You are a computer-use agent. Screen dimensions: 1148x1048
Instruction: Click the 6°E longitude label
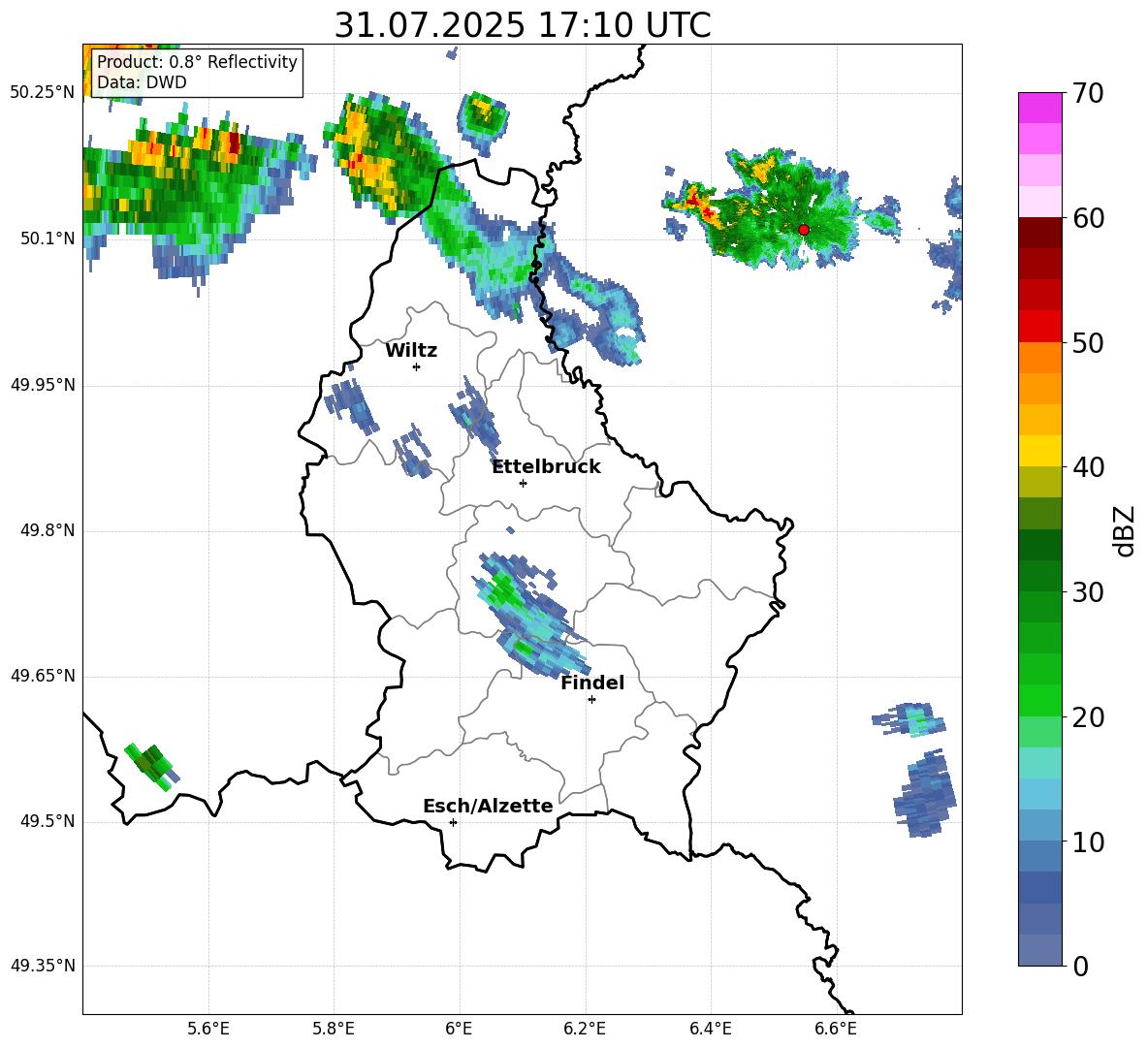coord(459,1030)
